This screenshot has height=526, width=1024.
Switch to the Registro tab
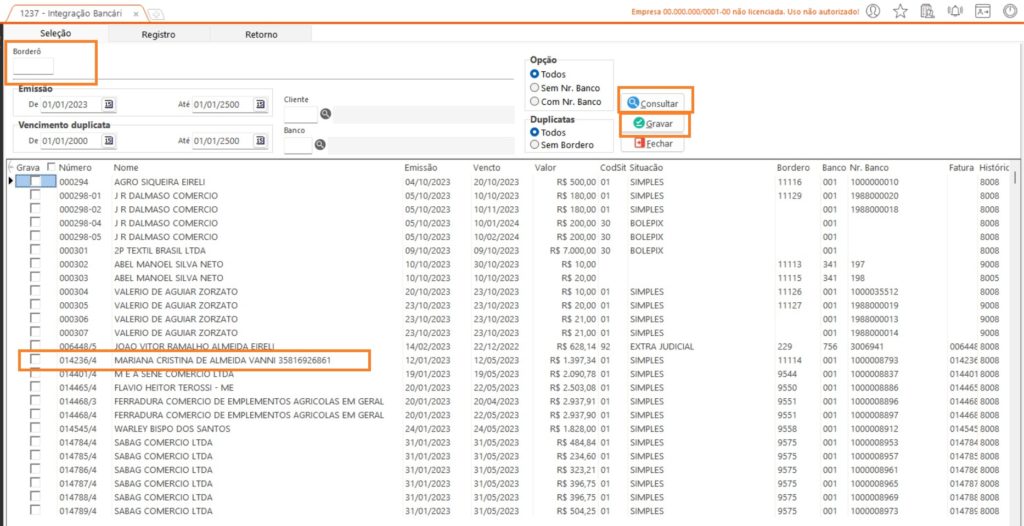tap(158, 34)
